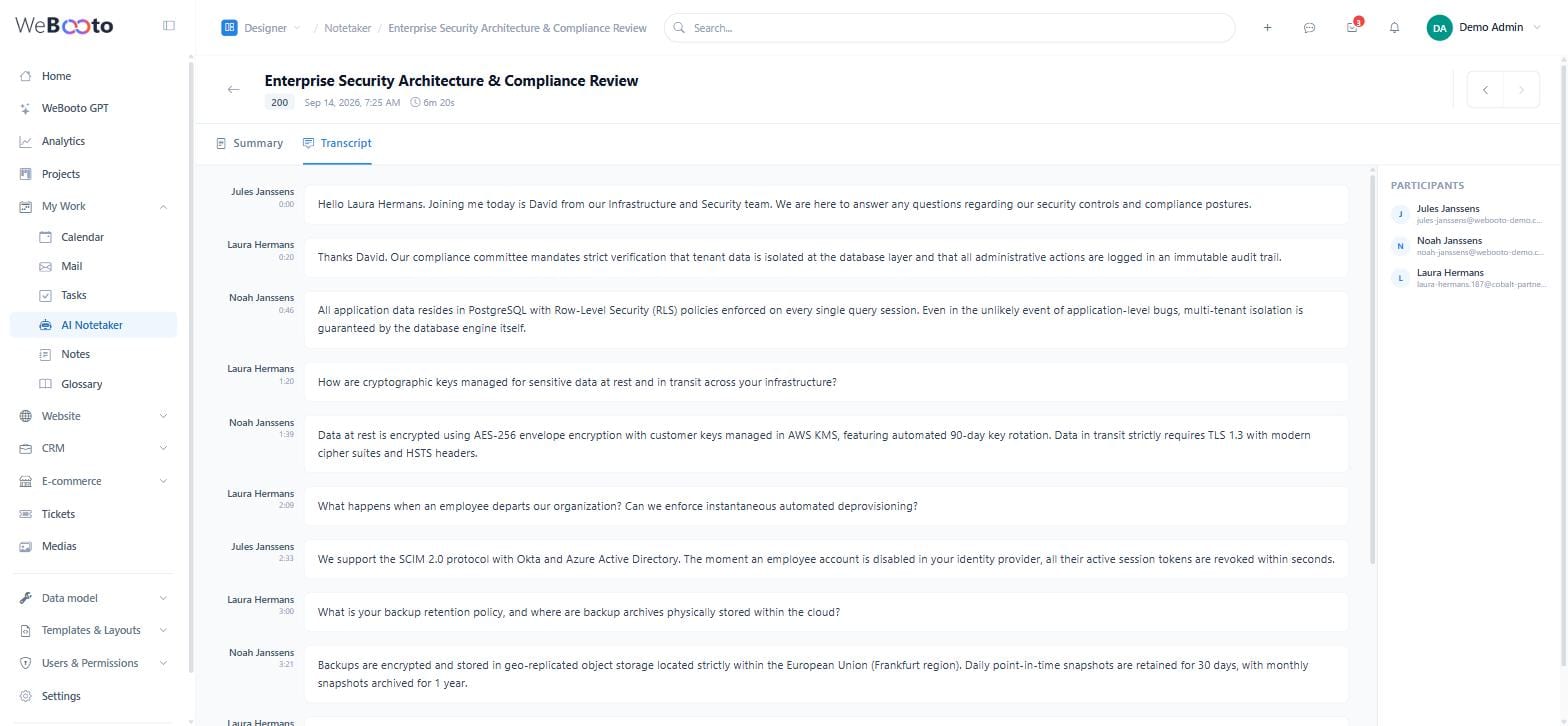Screen dimensions: 1568x726
Task: Open notifications bell icon
Action: 1394,28
